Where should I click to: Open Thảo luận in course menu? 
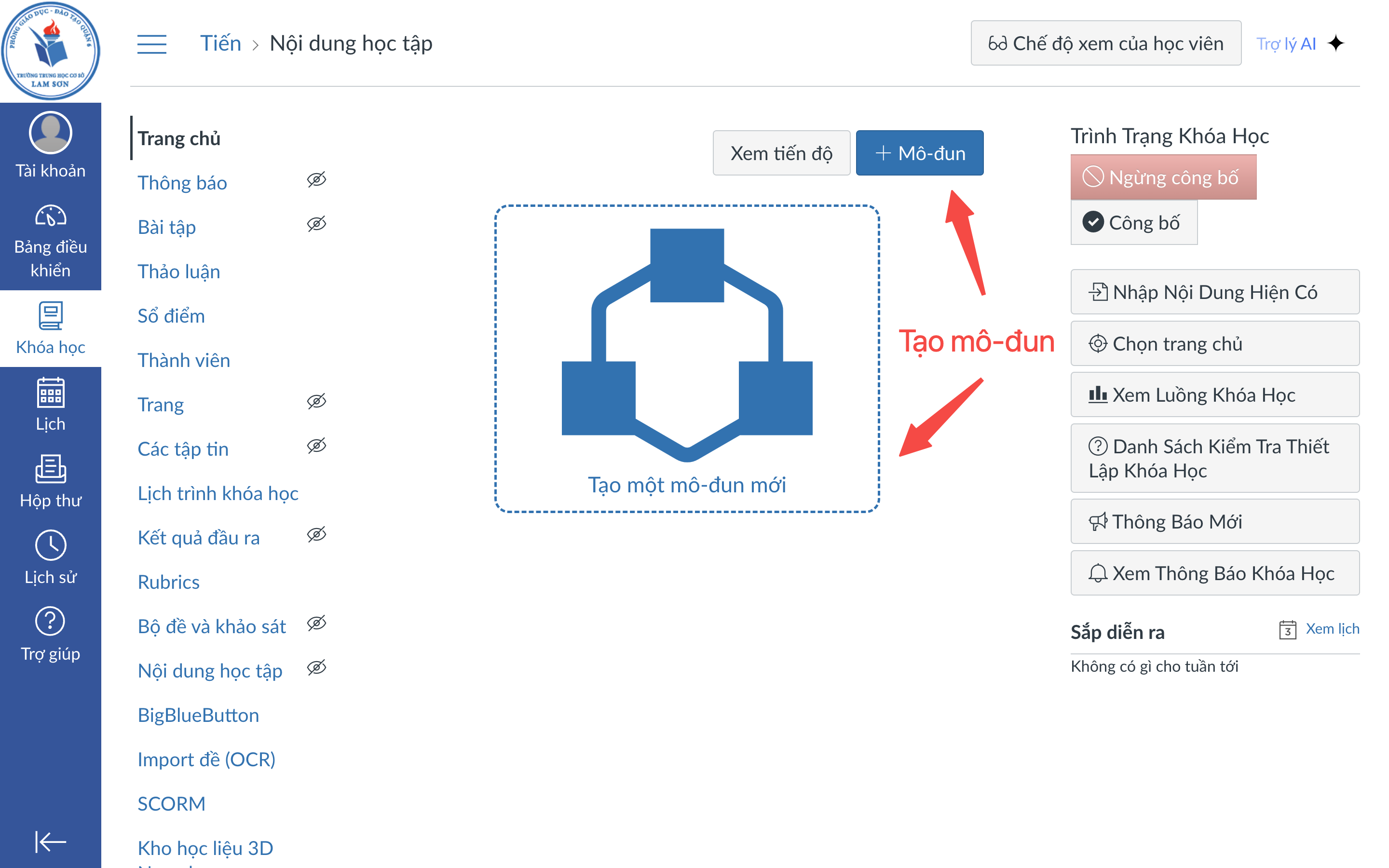[x=179, y=271]
